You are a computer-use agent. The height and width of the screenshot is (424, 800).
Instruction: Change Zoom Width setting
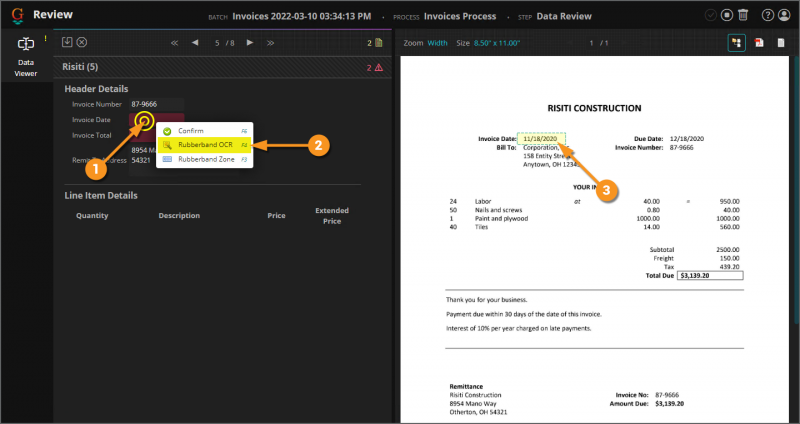pos(437,43)
